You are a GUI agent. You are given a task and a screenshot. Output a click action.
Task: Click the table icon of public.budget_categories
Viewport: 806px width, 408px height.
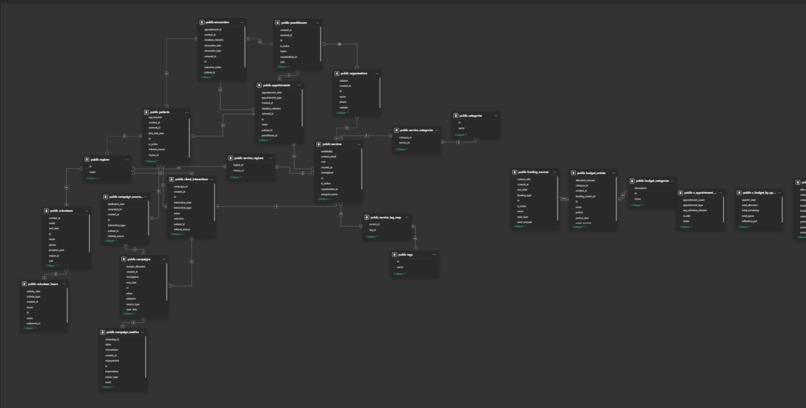[x=632, y=181]
